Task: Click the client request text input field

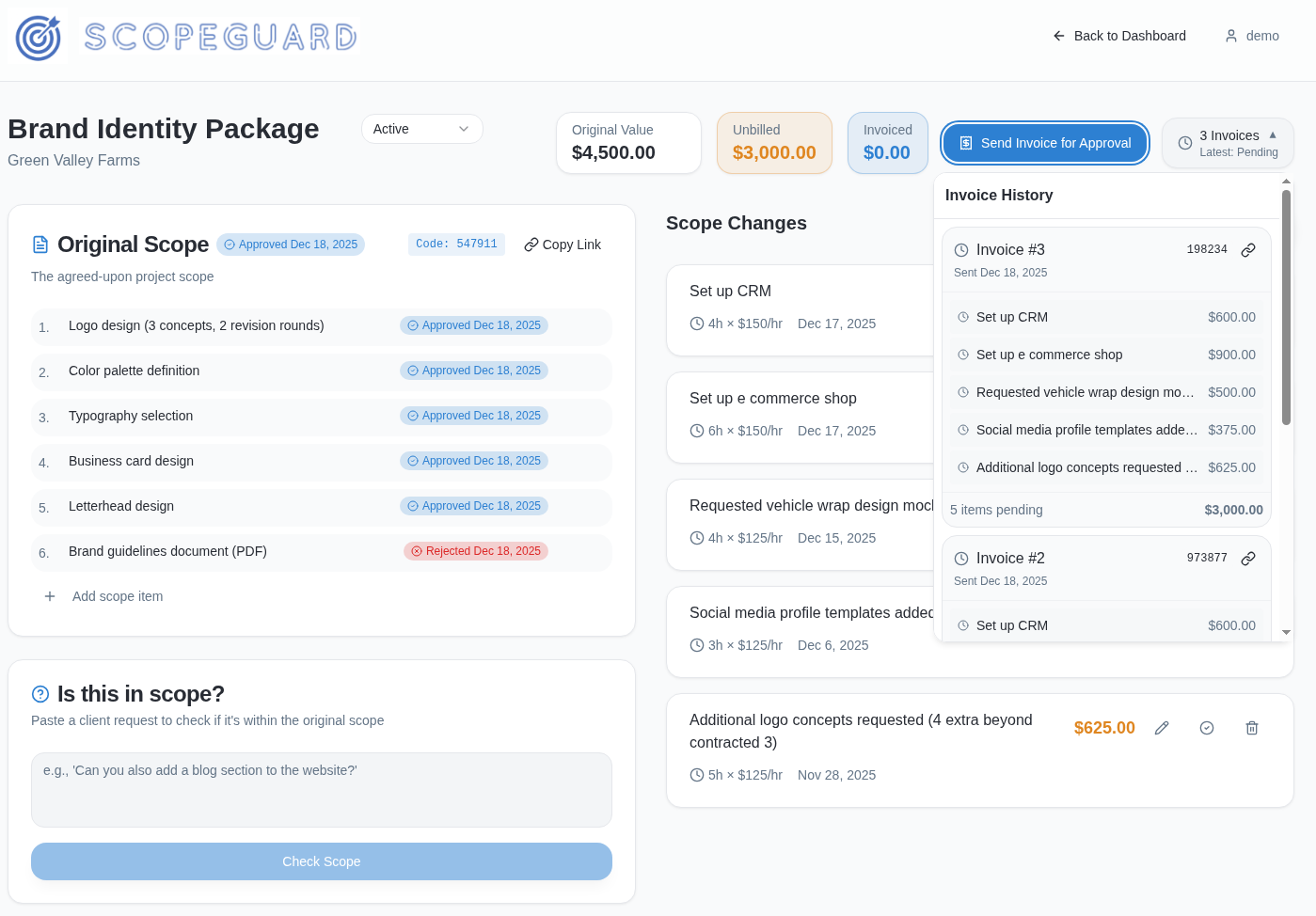Action: [x=321, y=789]
